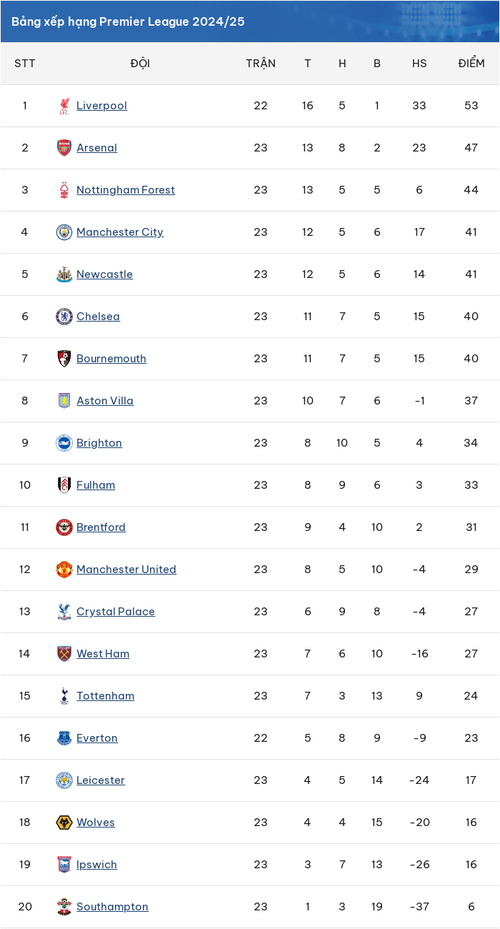The width and height of the screenshot is (500, 929).
Task: Click the Chelsea club crest icon
Action: 64,316
